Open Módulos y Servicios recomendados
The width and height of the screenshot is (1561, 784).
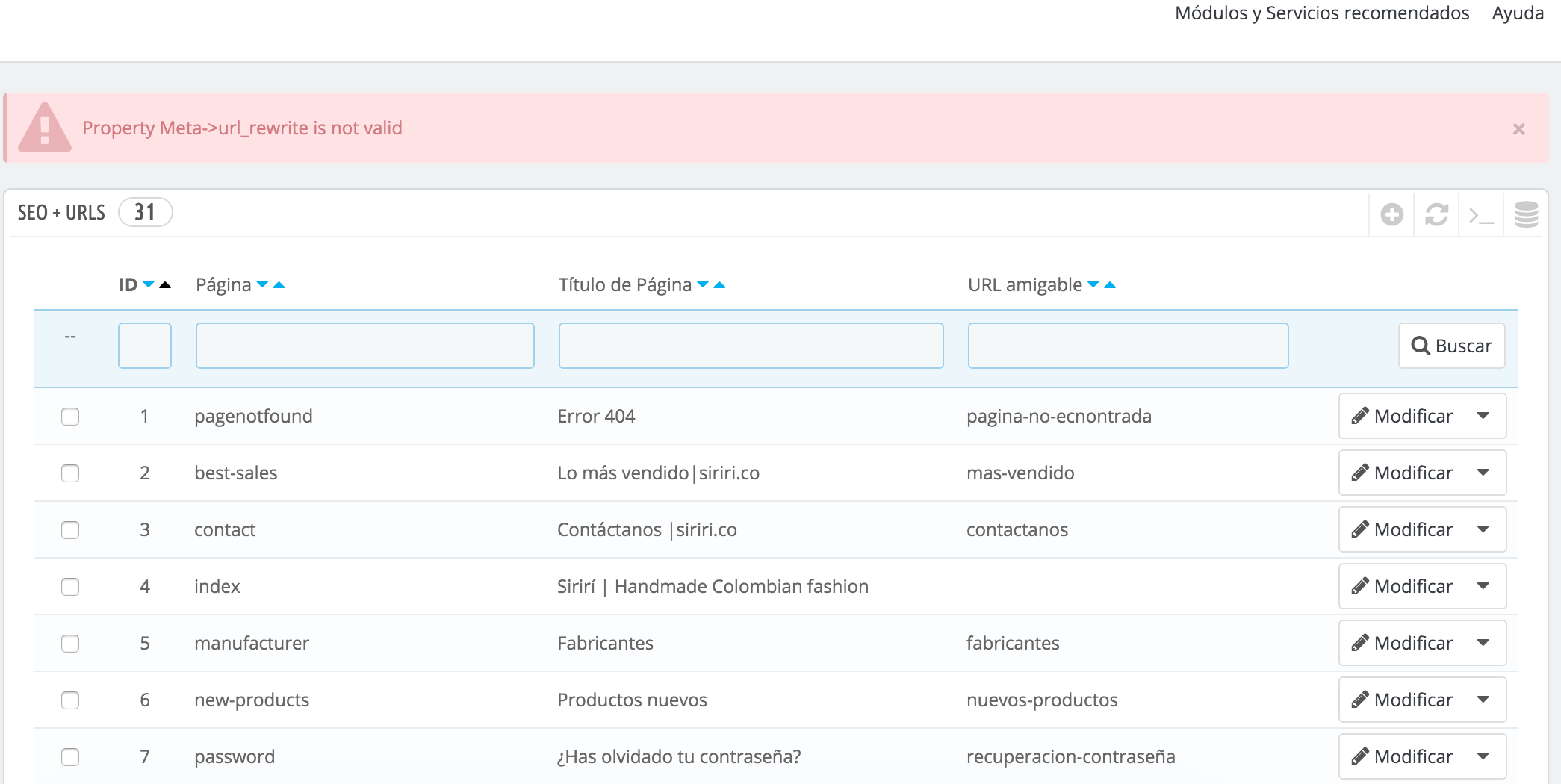1322,13
